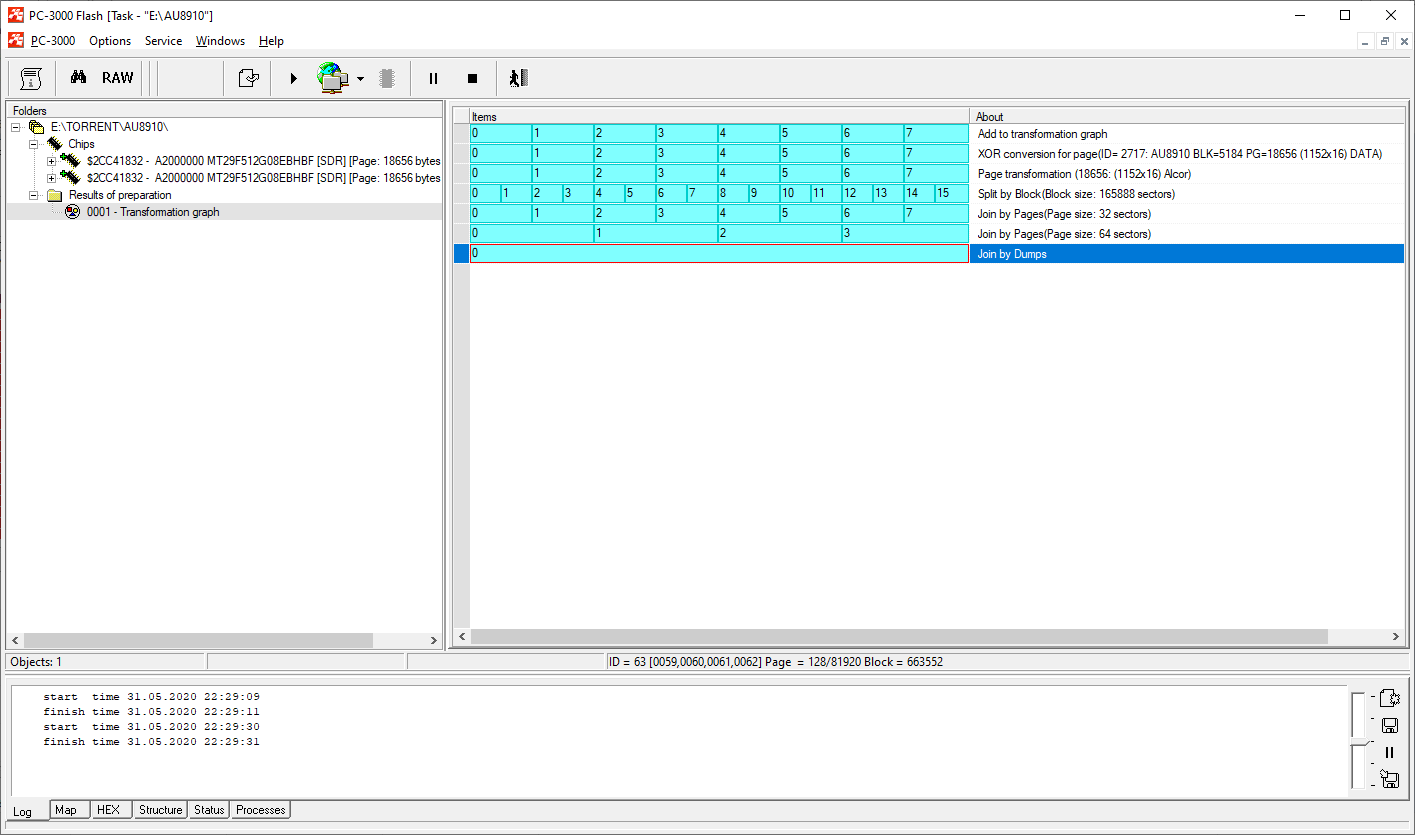Pause the log using the side pause icon

click(1389, 753)
